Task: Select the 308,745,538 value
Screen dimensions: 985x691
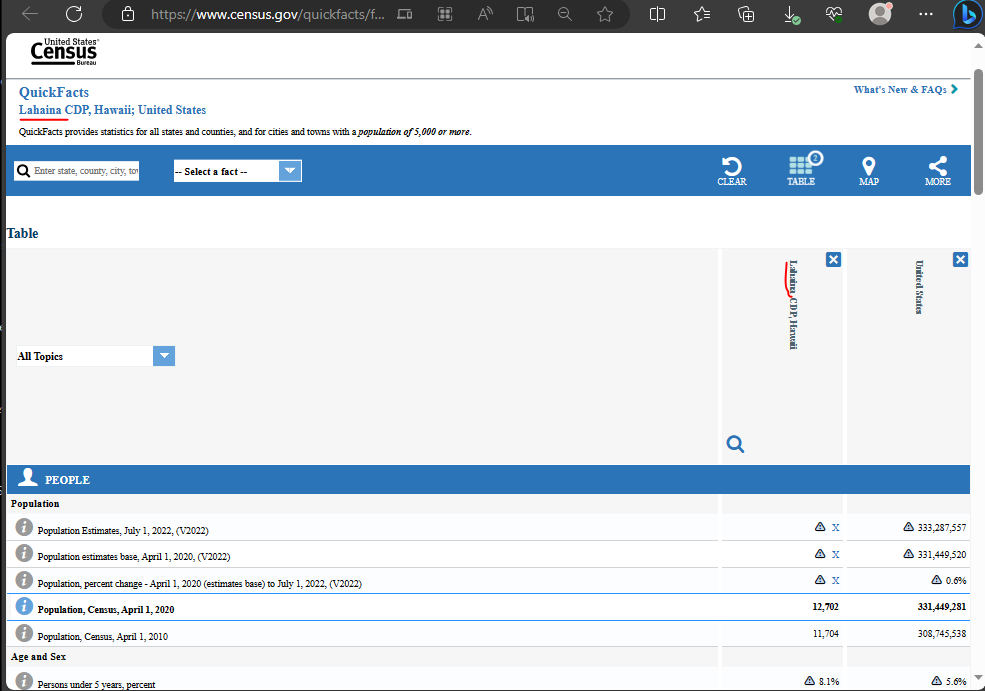Action: click(942, 634)
